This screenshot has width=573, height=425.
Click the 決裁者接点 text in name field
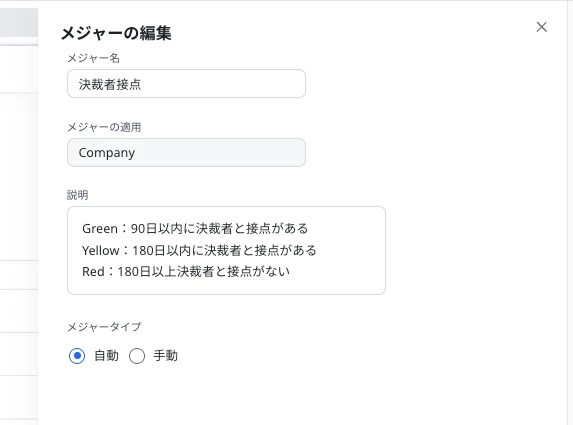coord(110,84)
